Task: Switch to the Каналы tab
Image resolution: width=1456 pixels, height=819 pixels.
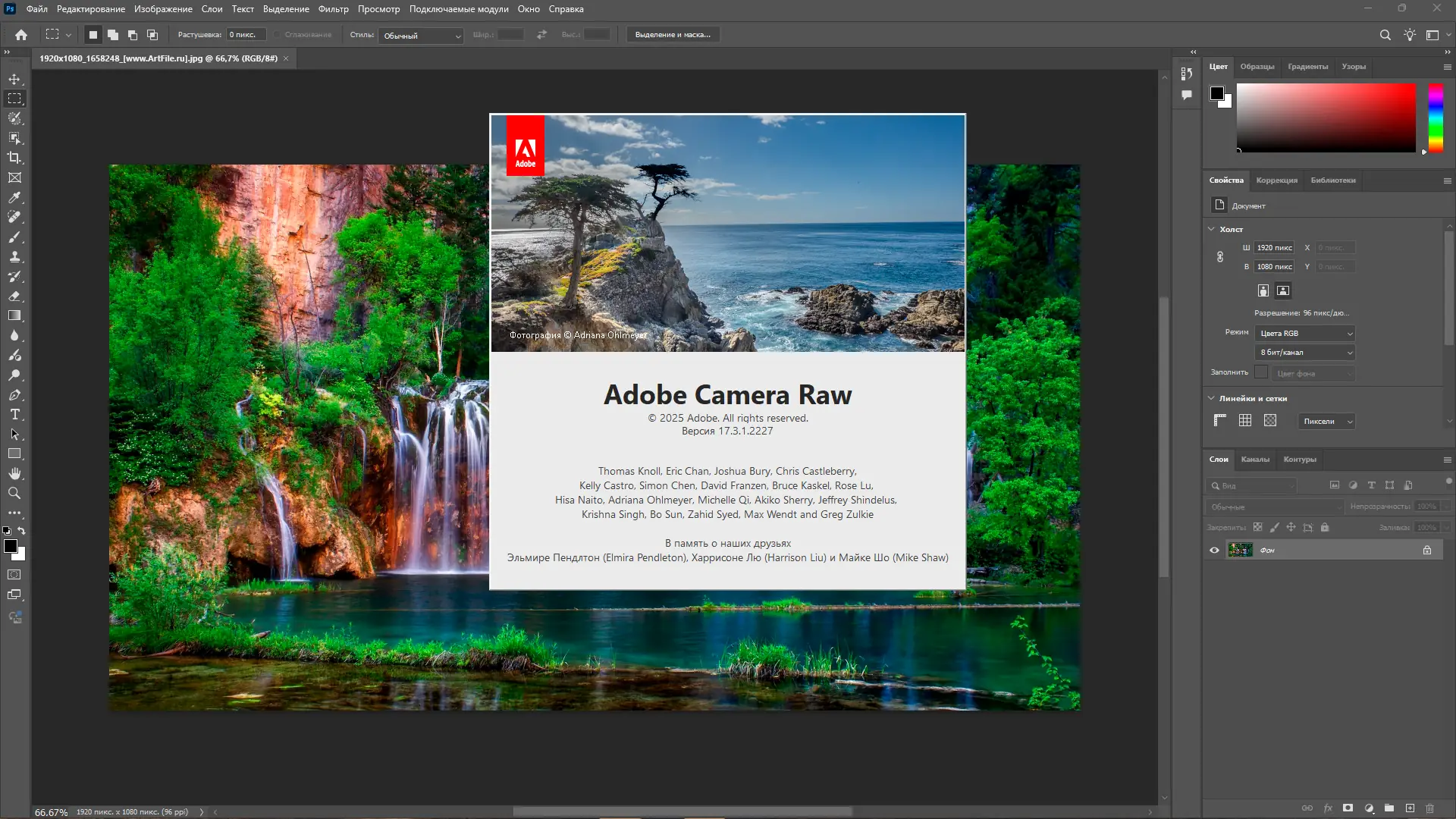Action: click(x=1255, y=460)
